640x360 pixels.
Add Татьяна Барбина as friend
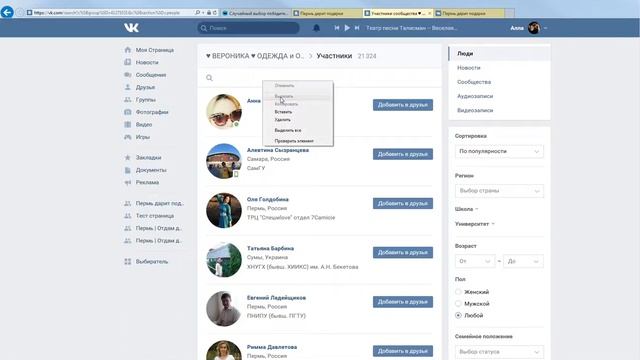pos(403,253)
